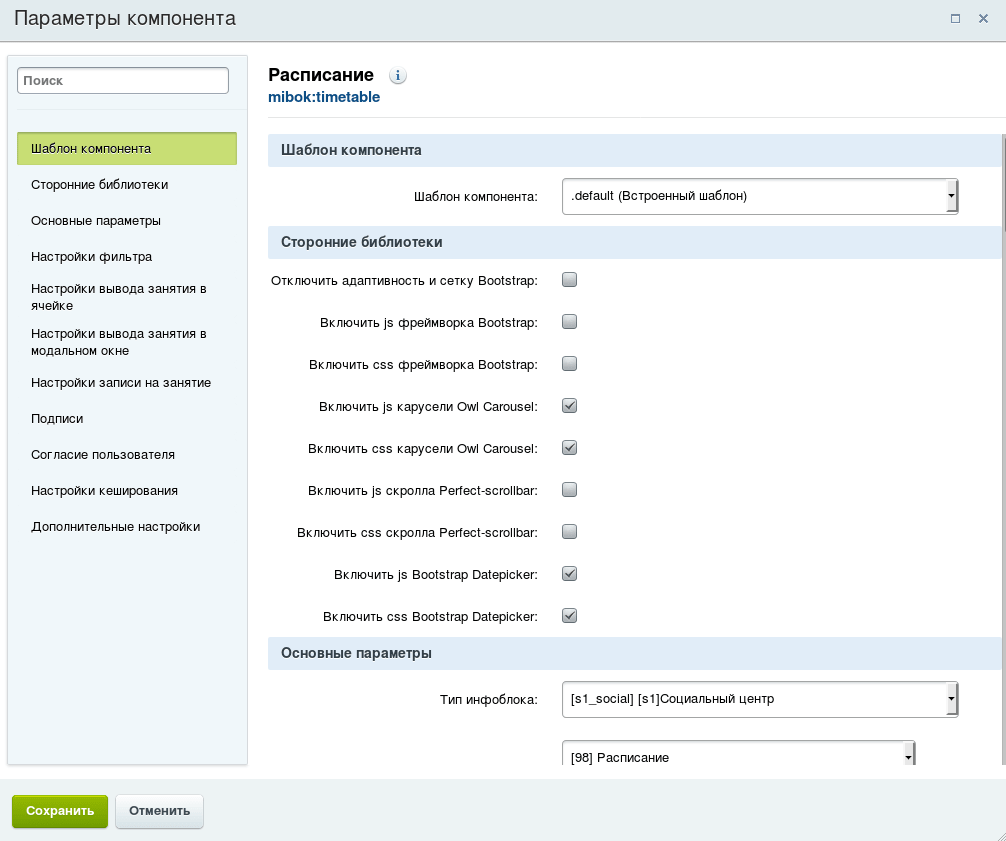
Task: Disable css карусели Owl Carousel option
Action: pos(569,448)
